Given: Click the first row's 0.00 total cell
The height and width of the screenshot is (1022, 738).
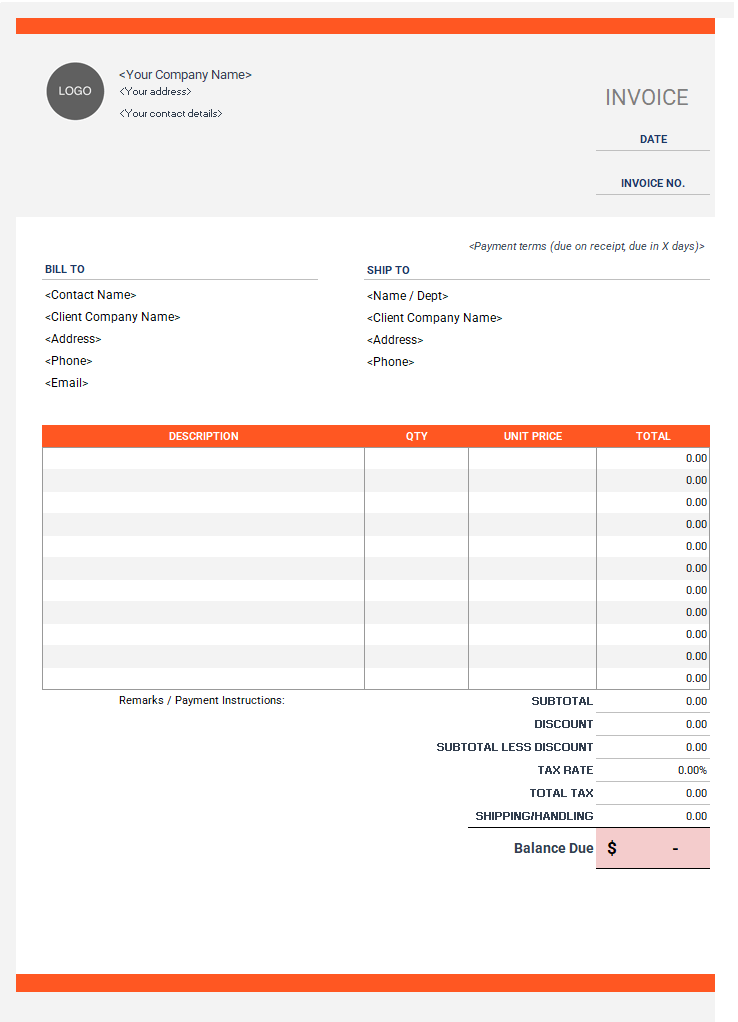Looking at the screenshot, I should click(x=653, y=458).
